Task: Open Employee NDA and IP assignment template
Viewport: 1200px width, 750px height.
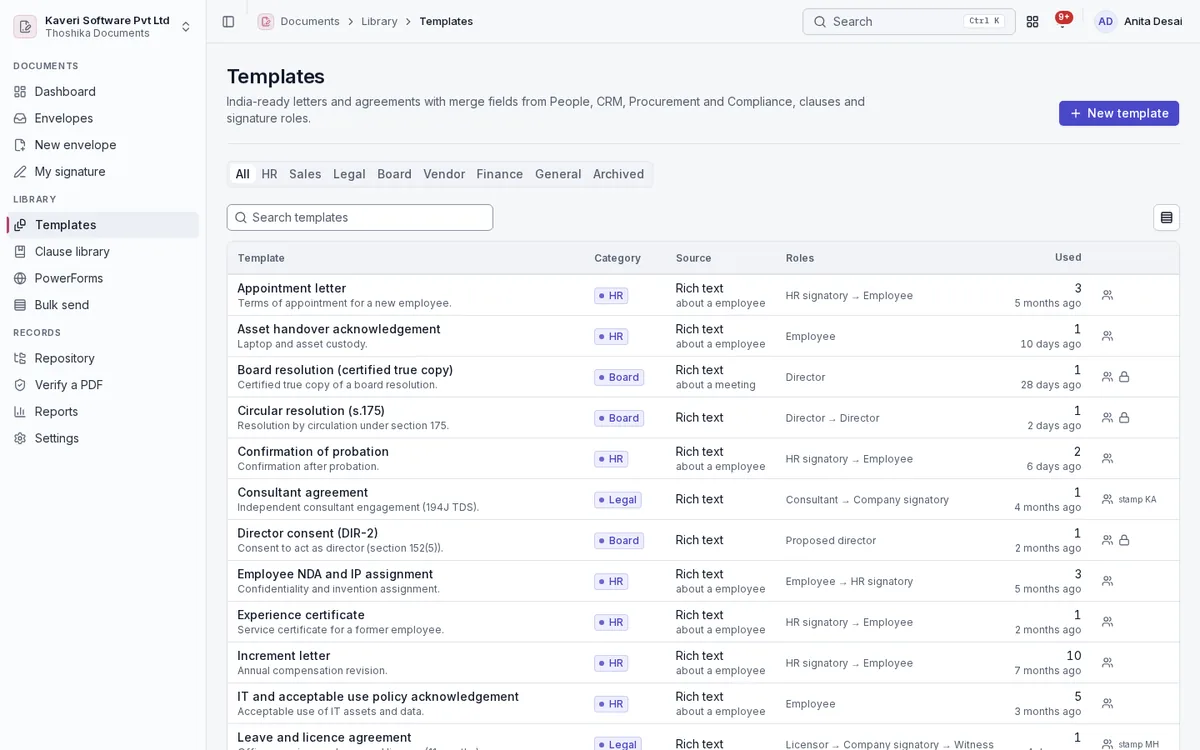Action: click(335, 574)
